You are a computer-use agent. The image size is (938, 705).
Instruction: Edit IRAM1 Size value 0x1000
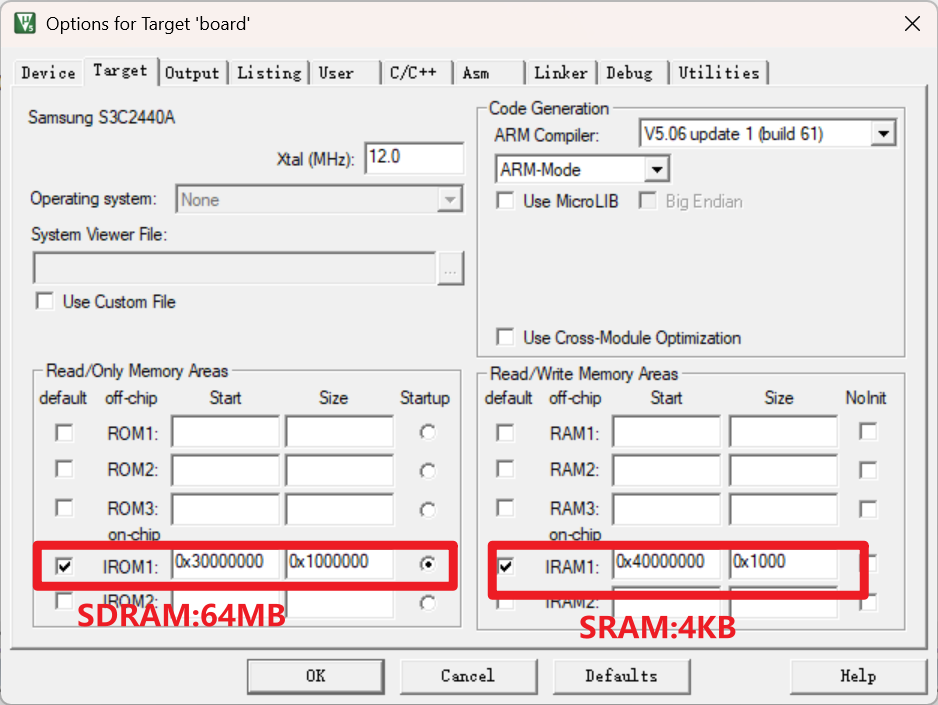coord(783,563)
